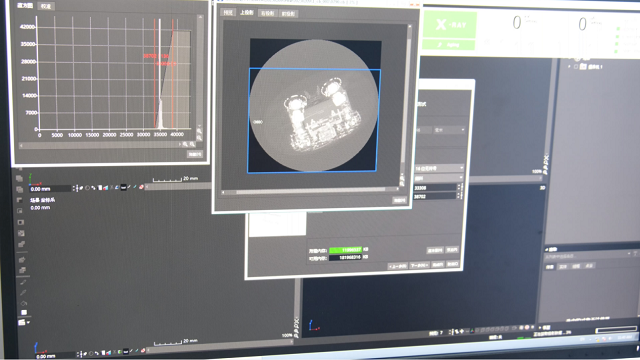This screenshot has width=640, height=360.
Task: Click the black rectangle icon in slice toolbar
Action: [x=123, y=187]
